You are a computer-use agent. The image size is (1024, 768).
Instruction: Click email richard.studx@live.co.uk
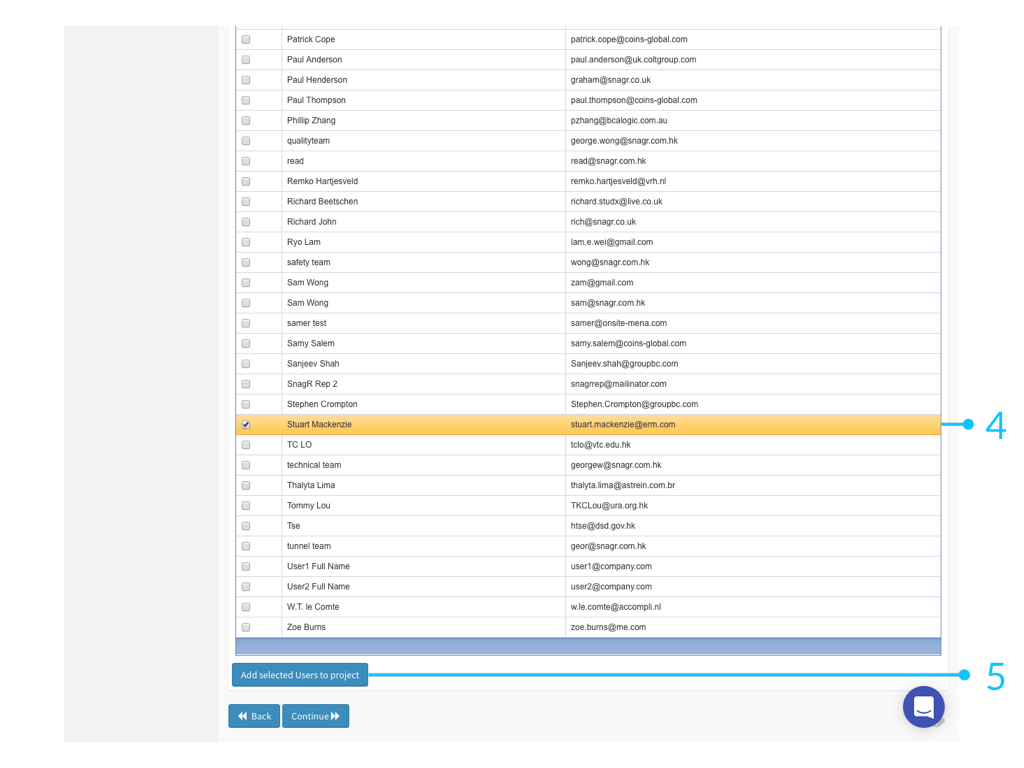point(616,201)
